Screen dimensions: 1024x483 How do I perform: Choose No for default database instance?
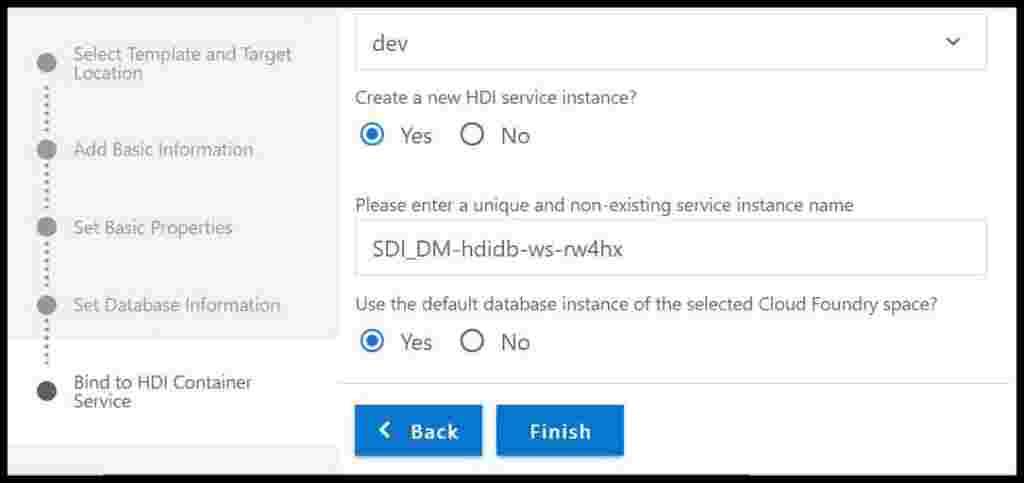click(x=472, y=341)
